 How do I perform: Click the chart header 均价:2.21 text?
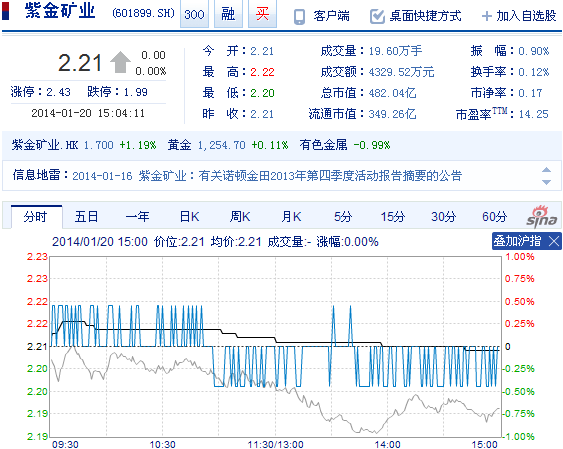[x=236, y=242]
